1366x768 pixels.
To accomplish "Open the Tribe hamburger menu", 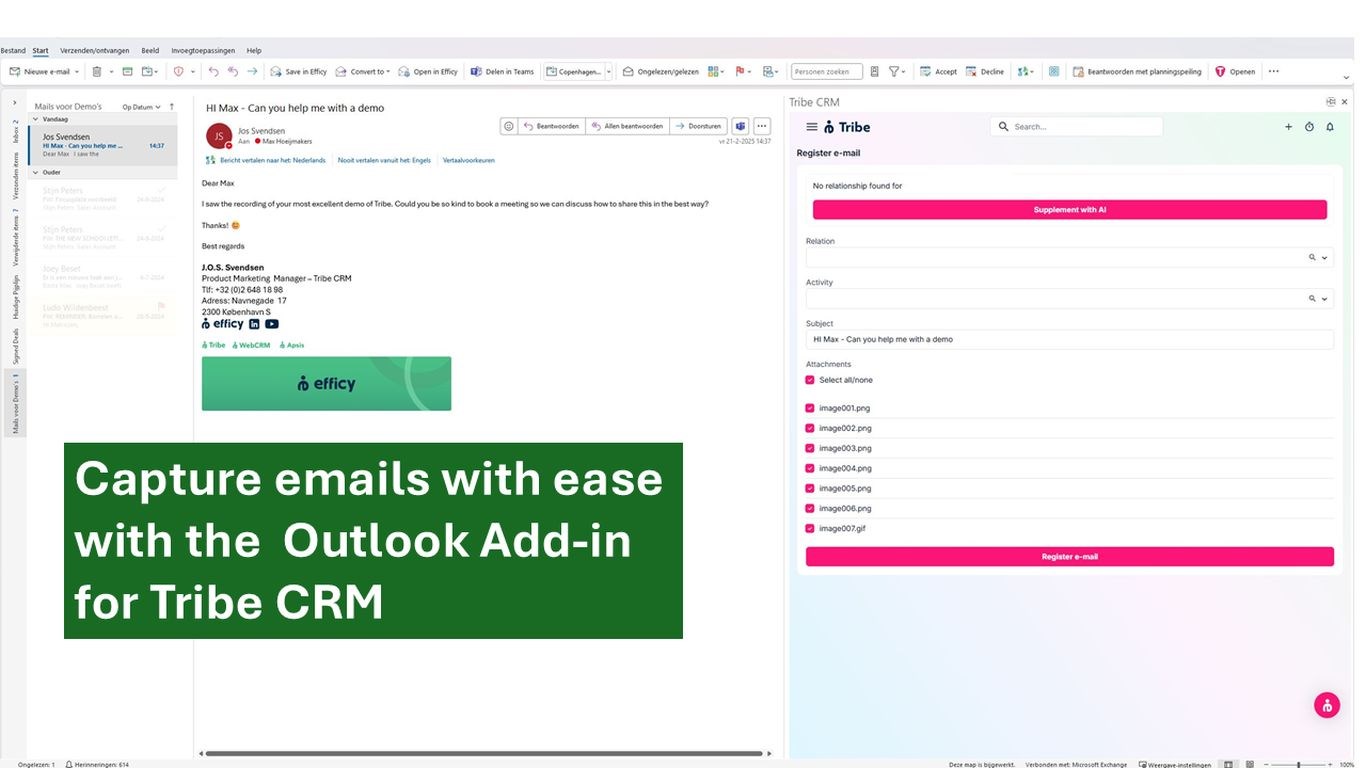I will coord(812,127).
